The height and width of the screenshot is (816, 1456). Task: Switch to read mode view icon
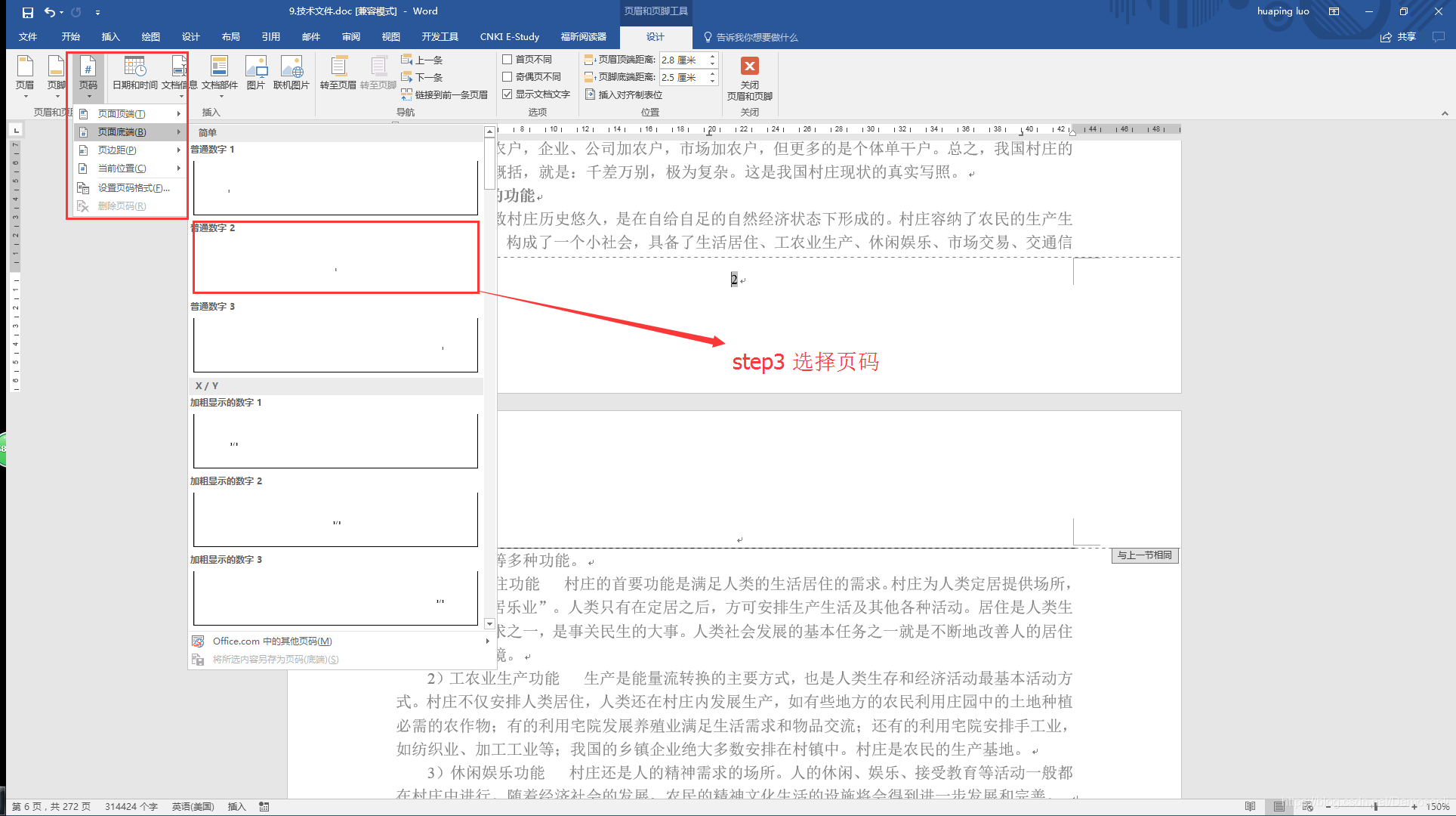point(1250,806)
